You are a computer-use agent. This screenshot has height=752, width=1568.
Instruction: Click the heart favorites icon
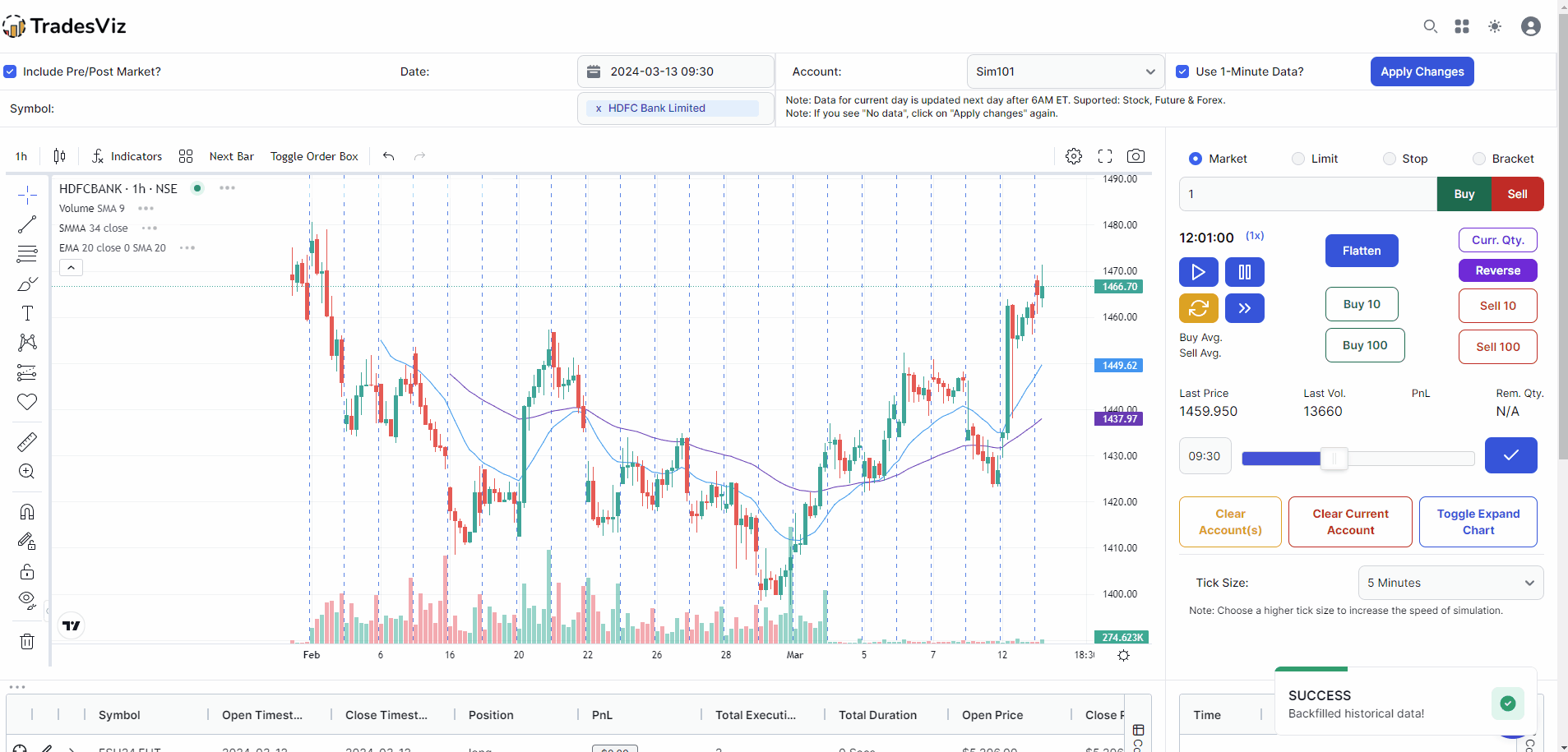(27, 402)
